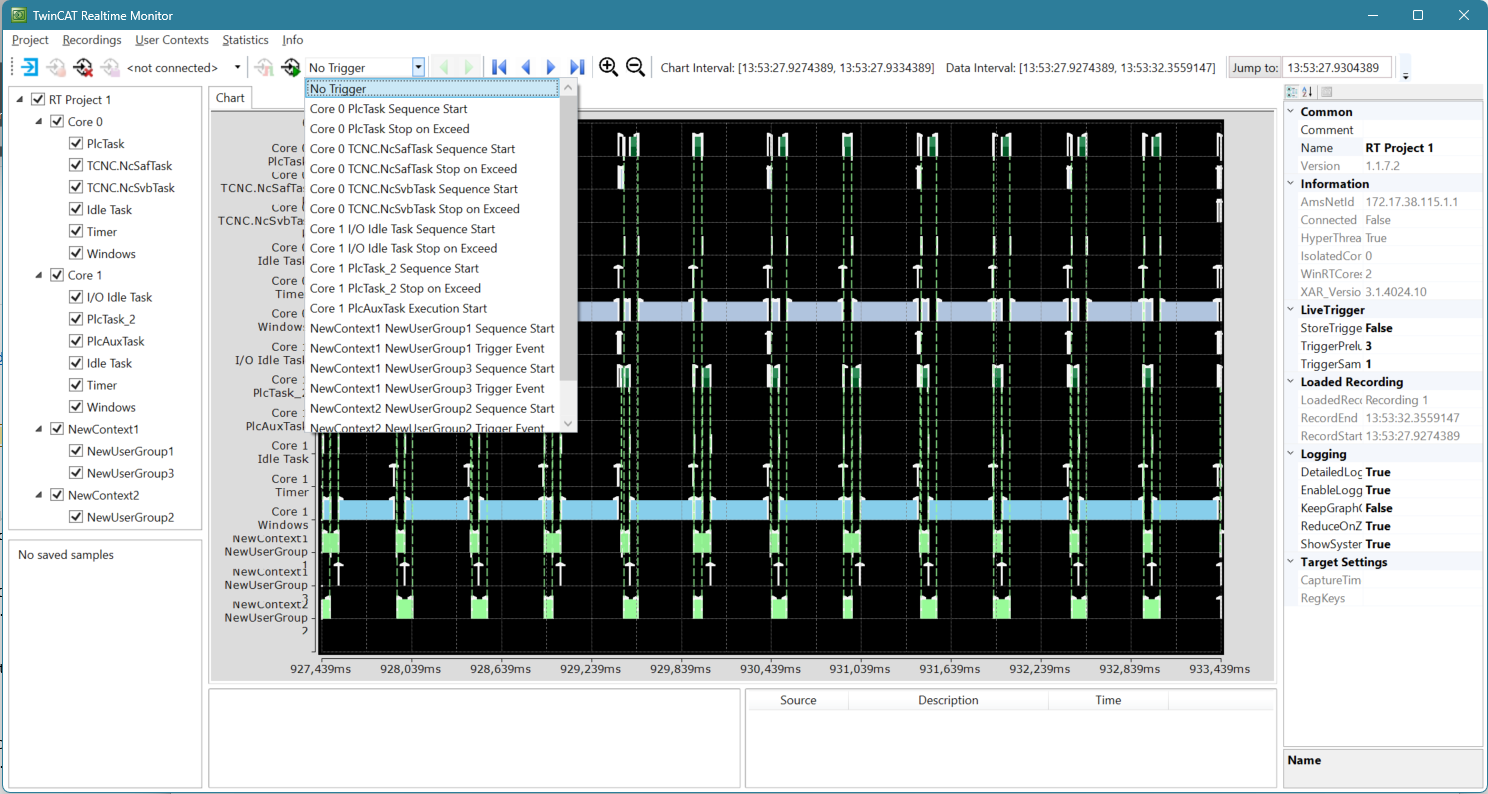Sort property grid alphabetically

[1307, 92]
